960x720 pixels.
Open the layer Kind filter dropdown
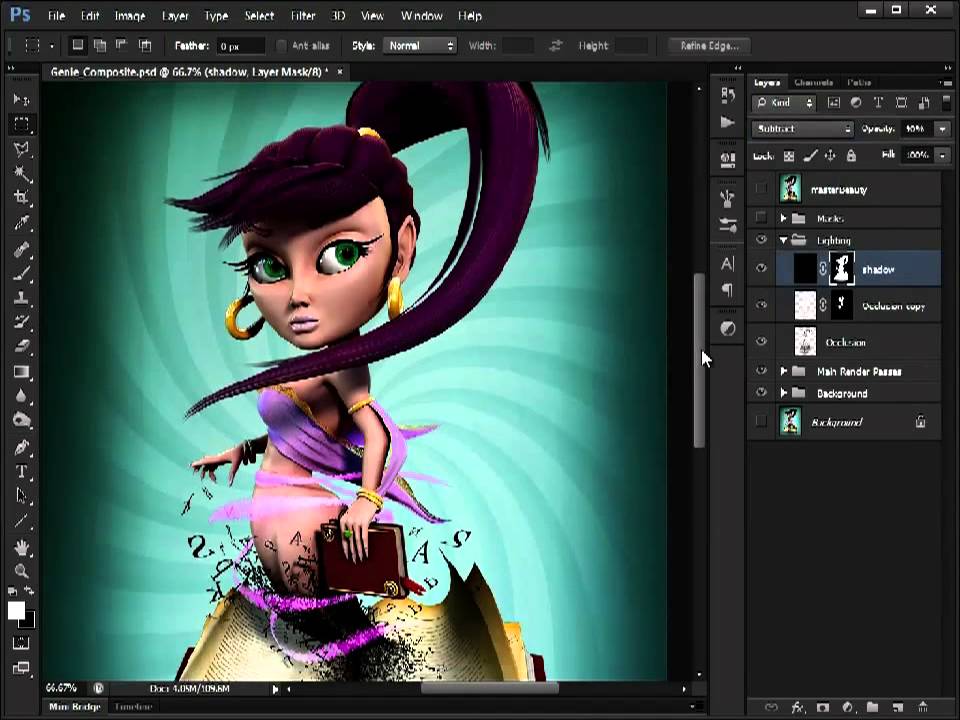784,103
